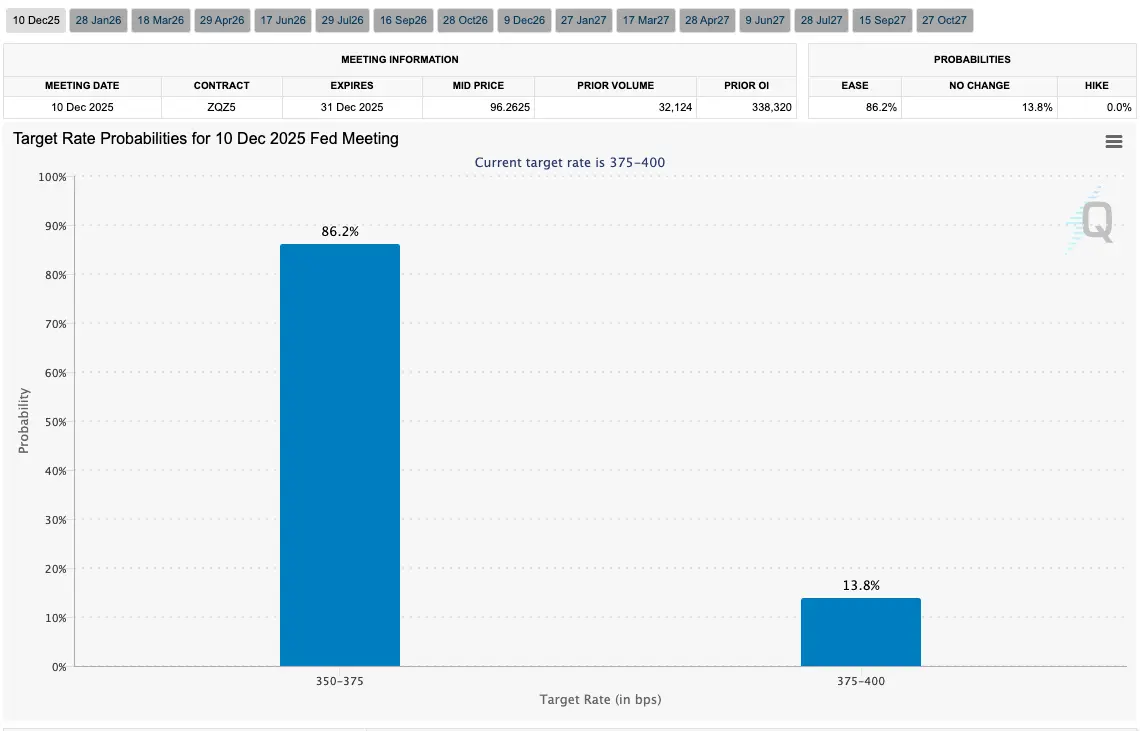The image size is (1142, 731).
Task: Go to the 17 Jun26 meeting tab
Action: coord(283,20)
